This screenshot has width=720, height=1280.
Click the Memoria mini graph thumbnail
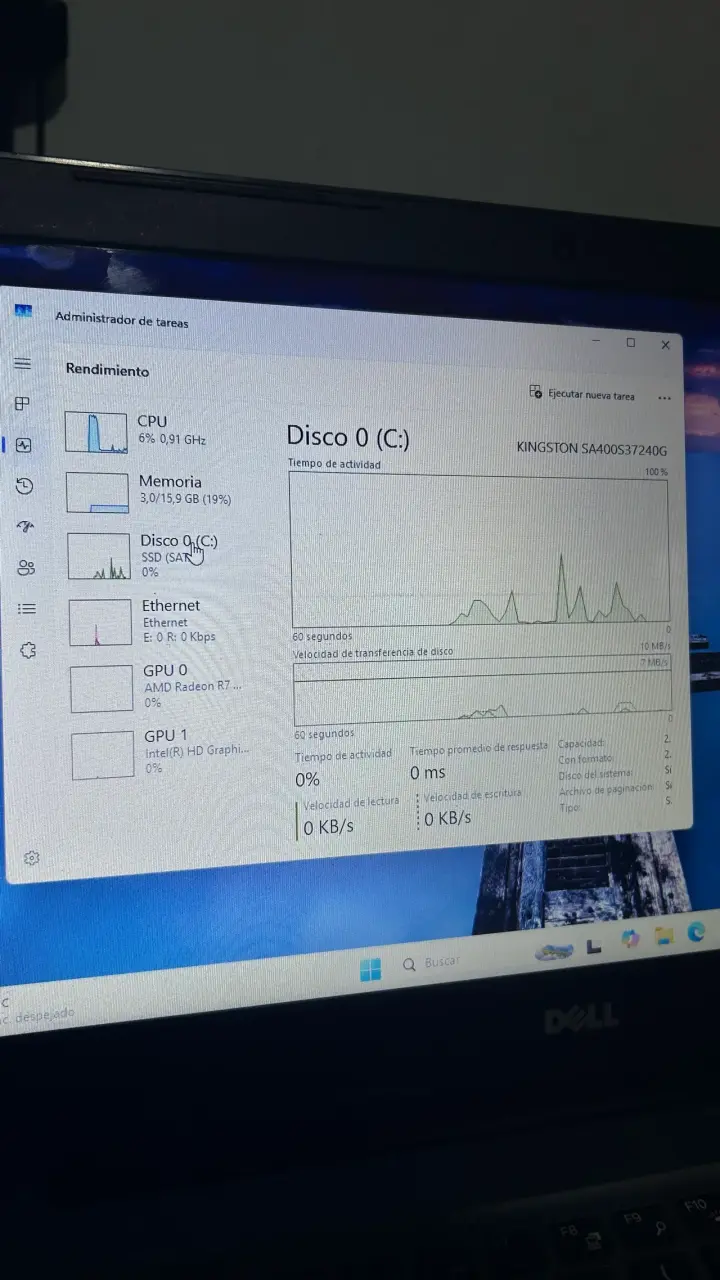[97, 493]
